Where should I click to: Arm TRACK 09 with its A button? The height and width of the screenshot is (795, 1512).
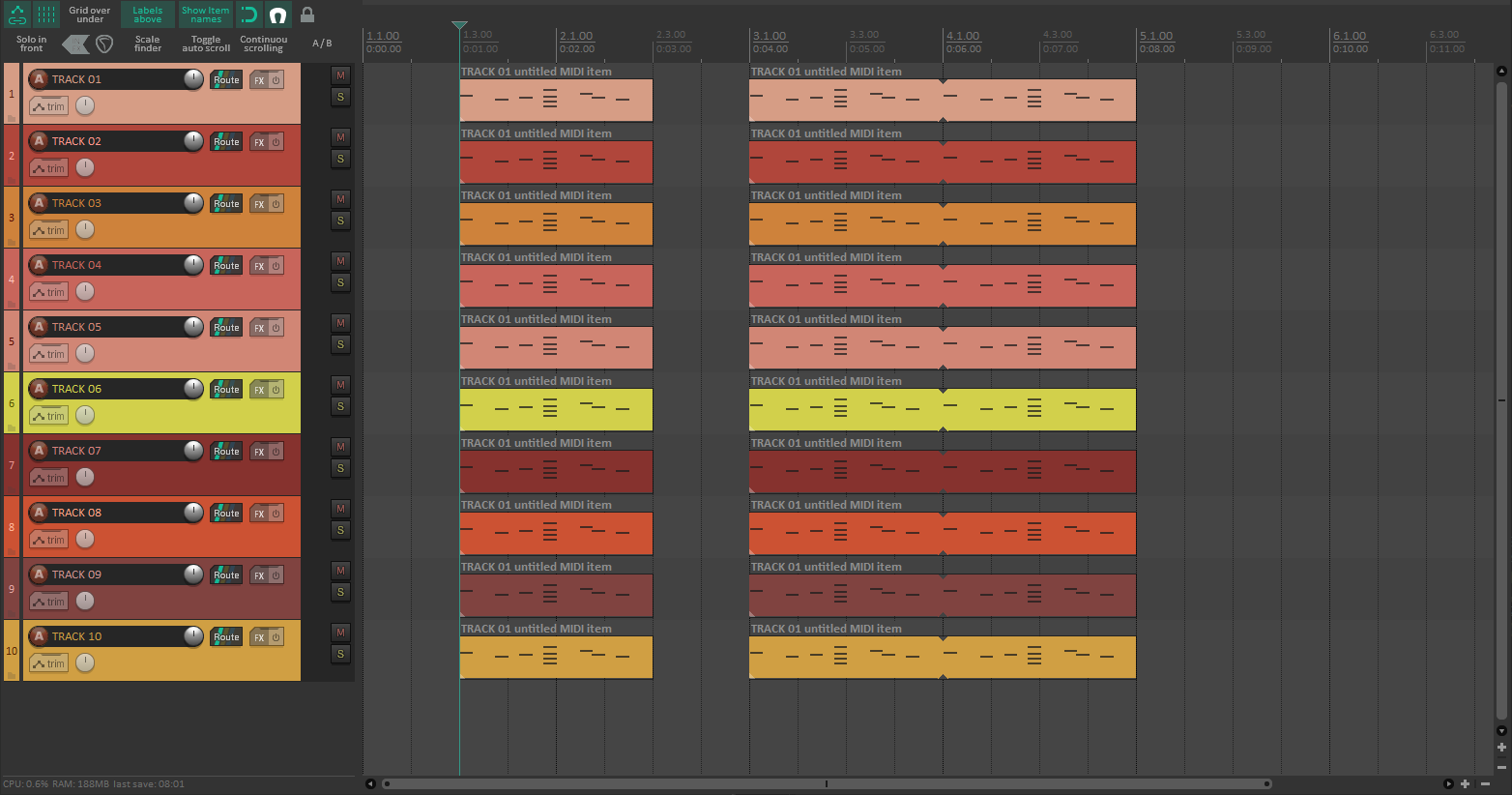pyautogui.click(x=39, y=574)
